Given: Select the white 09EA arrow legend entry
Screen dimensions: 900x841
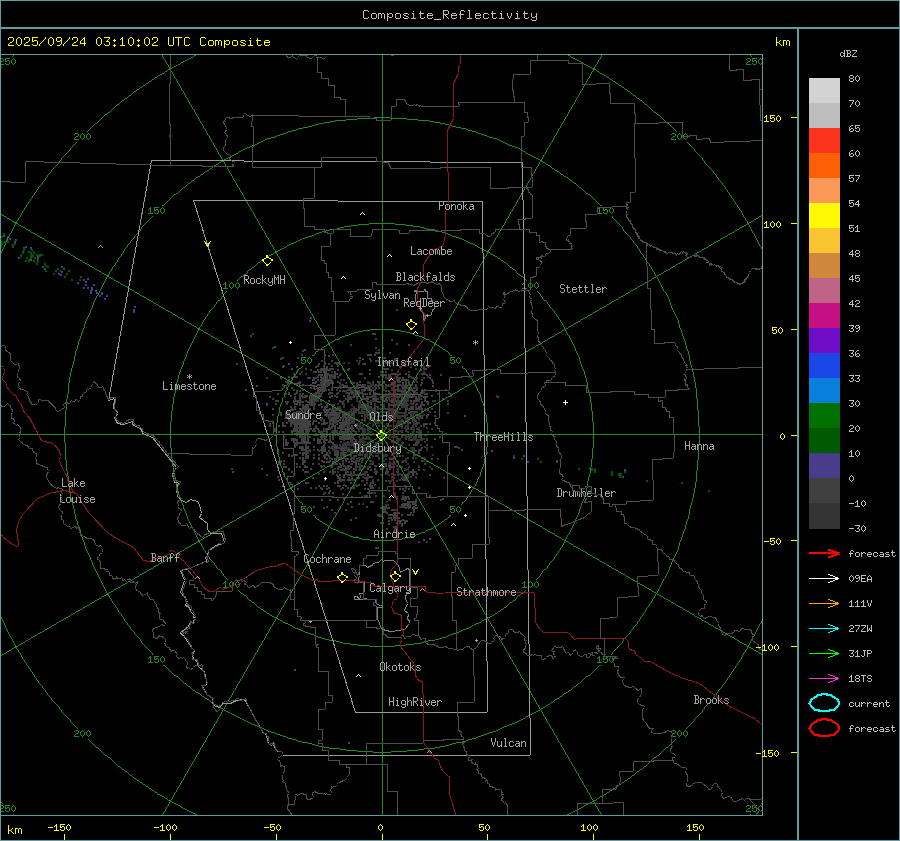Looking at the screenshot, I should [824, 578].
